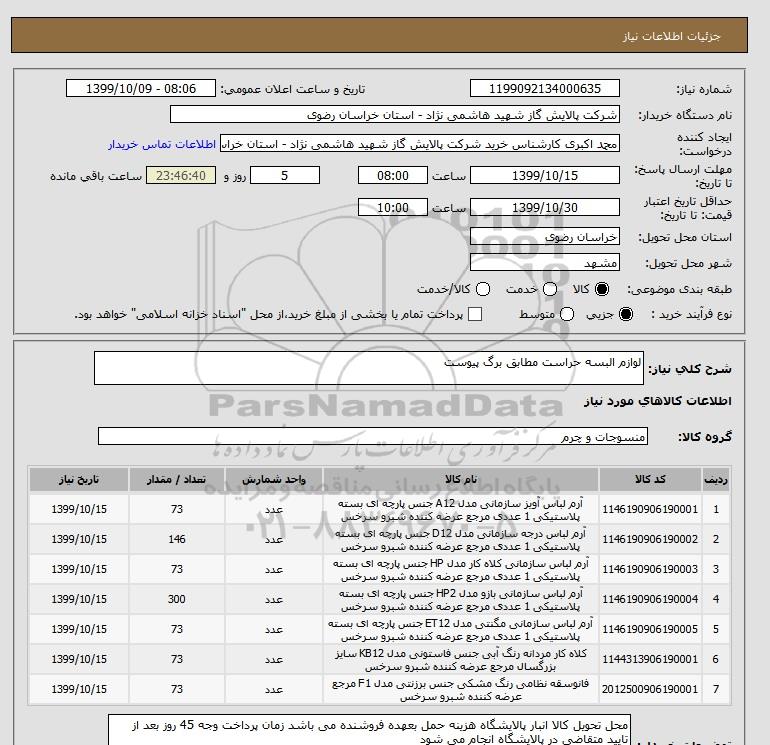Viewport: 770px width, 745px height.
Task: Click the نام کالا column header
Action: point(461,479)
